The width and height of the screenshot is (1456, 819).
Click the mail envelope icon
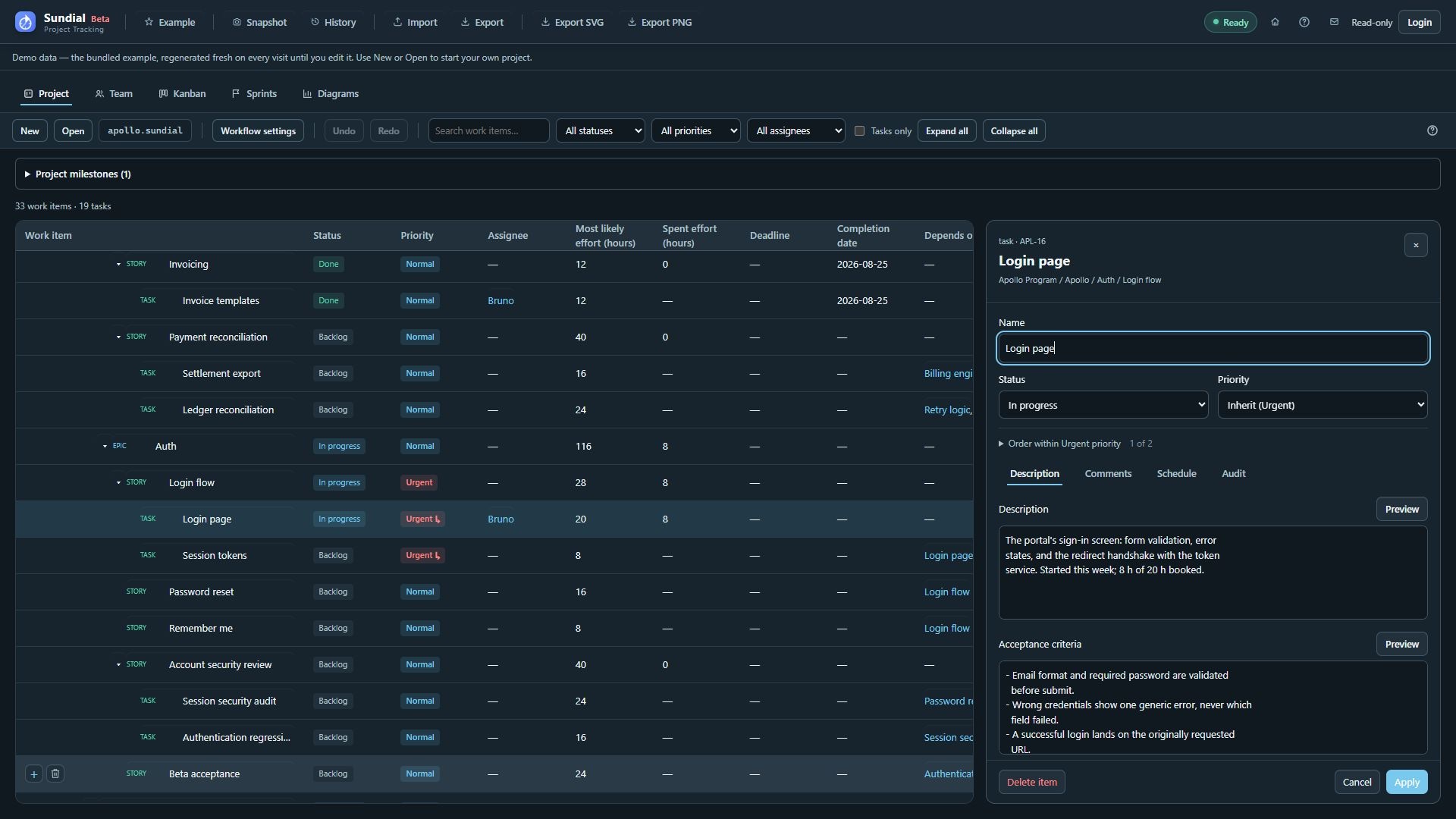coord(1334,22)
